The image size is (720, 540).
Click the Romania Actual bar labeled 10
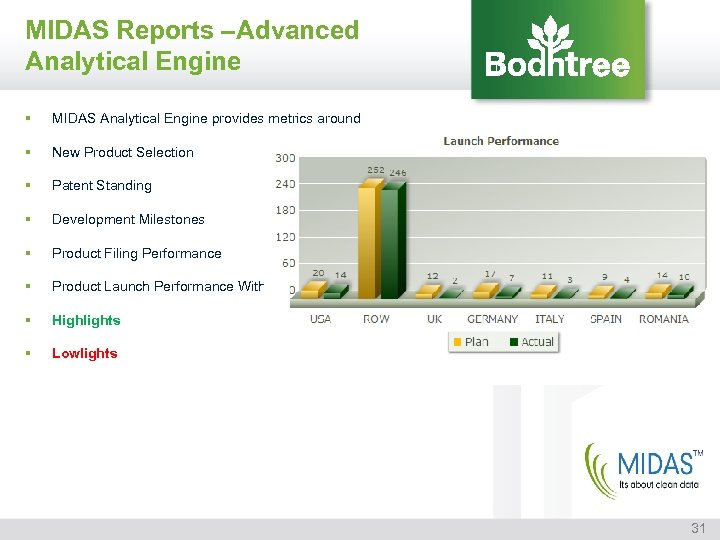pyautogui.click(x=681, y=292)
